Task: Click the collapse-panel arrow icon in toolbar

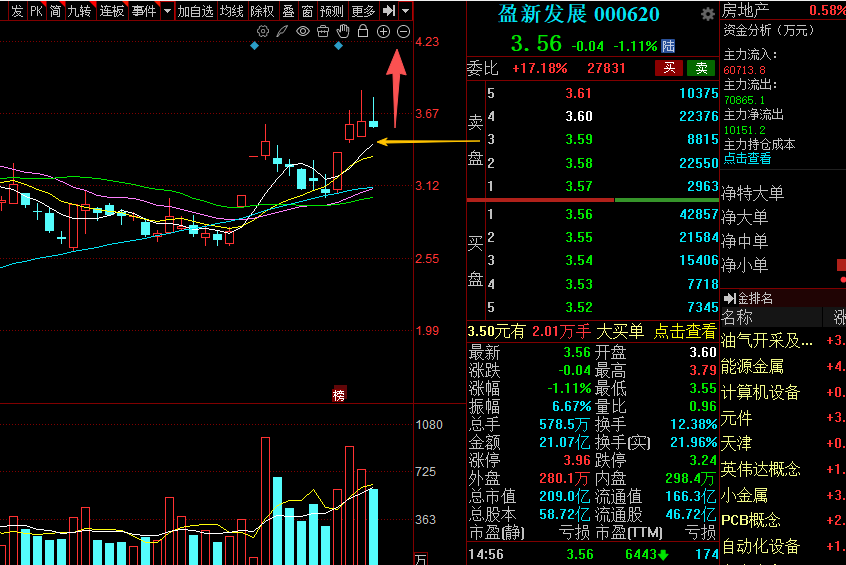Action: [x=389, y=10]
